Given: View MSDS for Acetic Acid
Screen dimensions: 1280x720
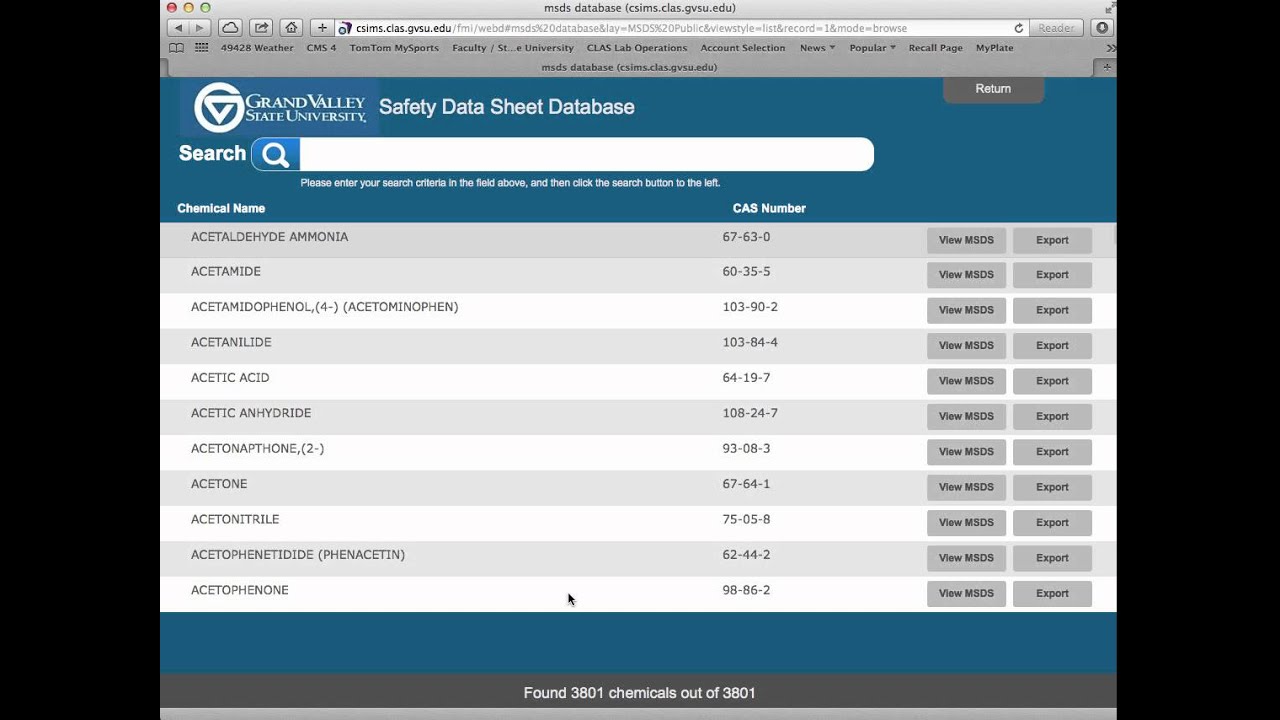Looking at the screenshot, I should pyautogui.click(x=966, y=381).
